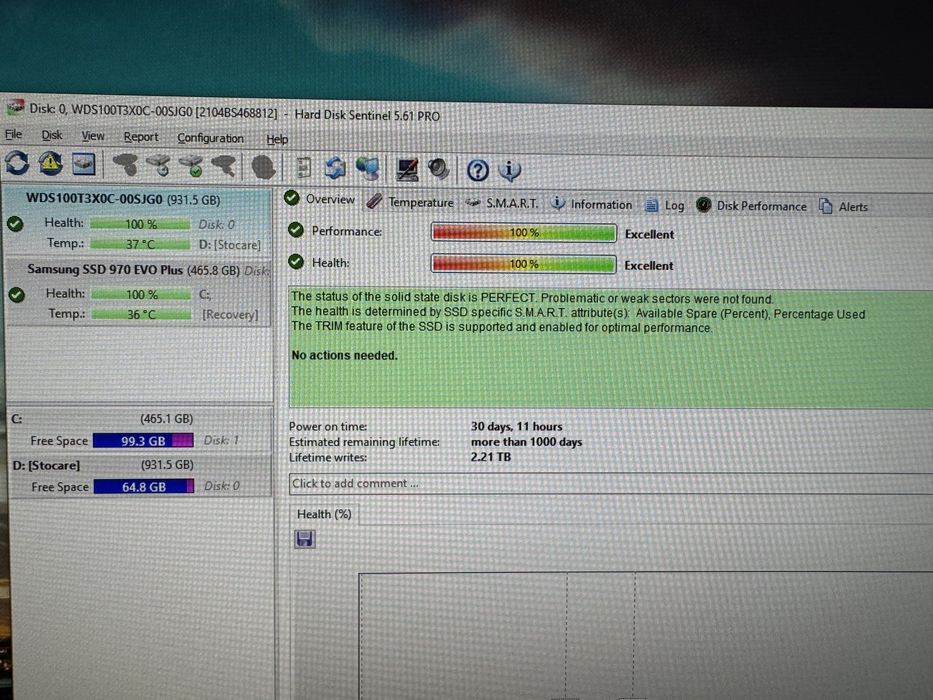The image size is (933, 700).
Task: Select the Samsung SSD 970 EVO Plus disk
Action: pos(139,292)
